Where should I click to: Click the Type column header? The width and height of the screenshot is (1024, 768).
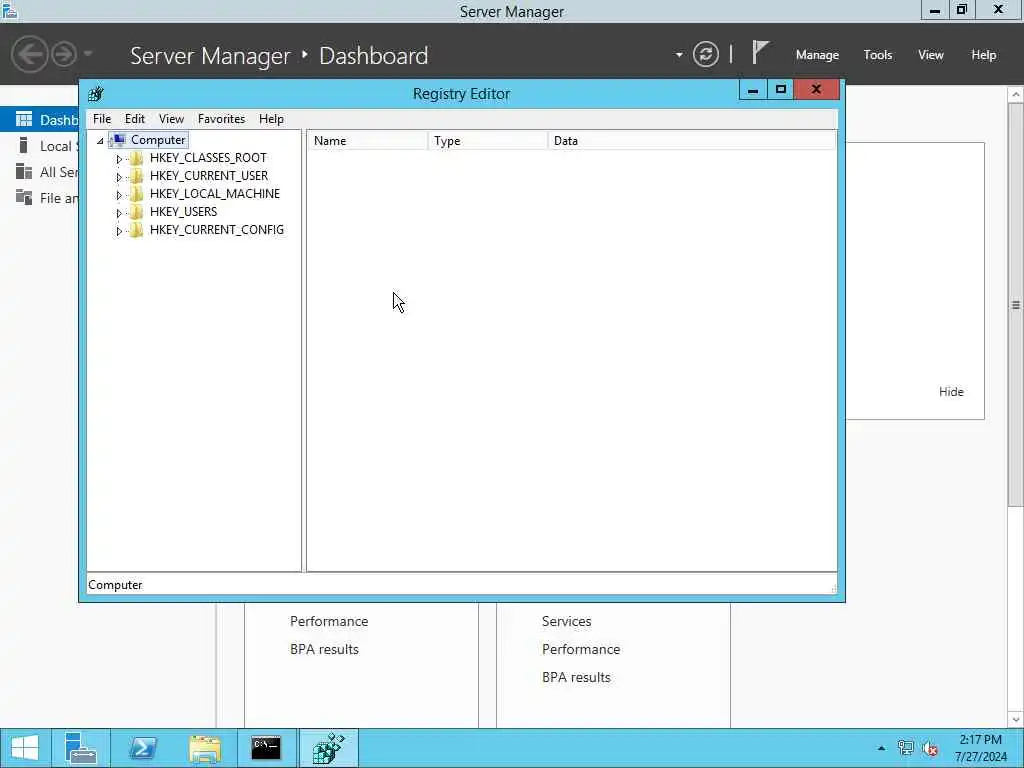coord(488,140)
